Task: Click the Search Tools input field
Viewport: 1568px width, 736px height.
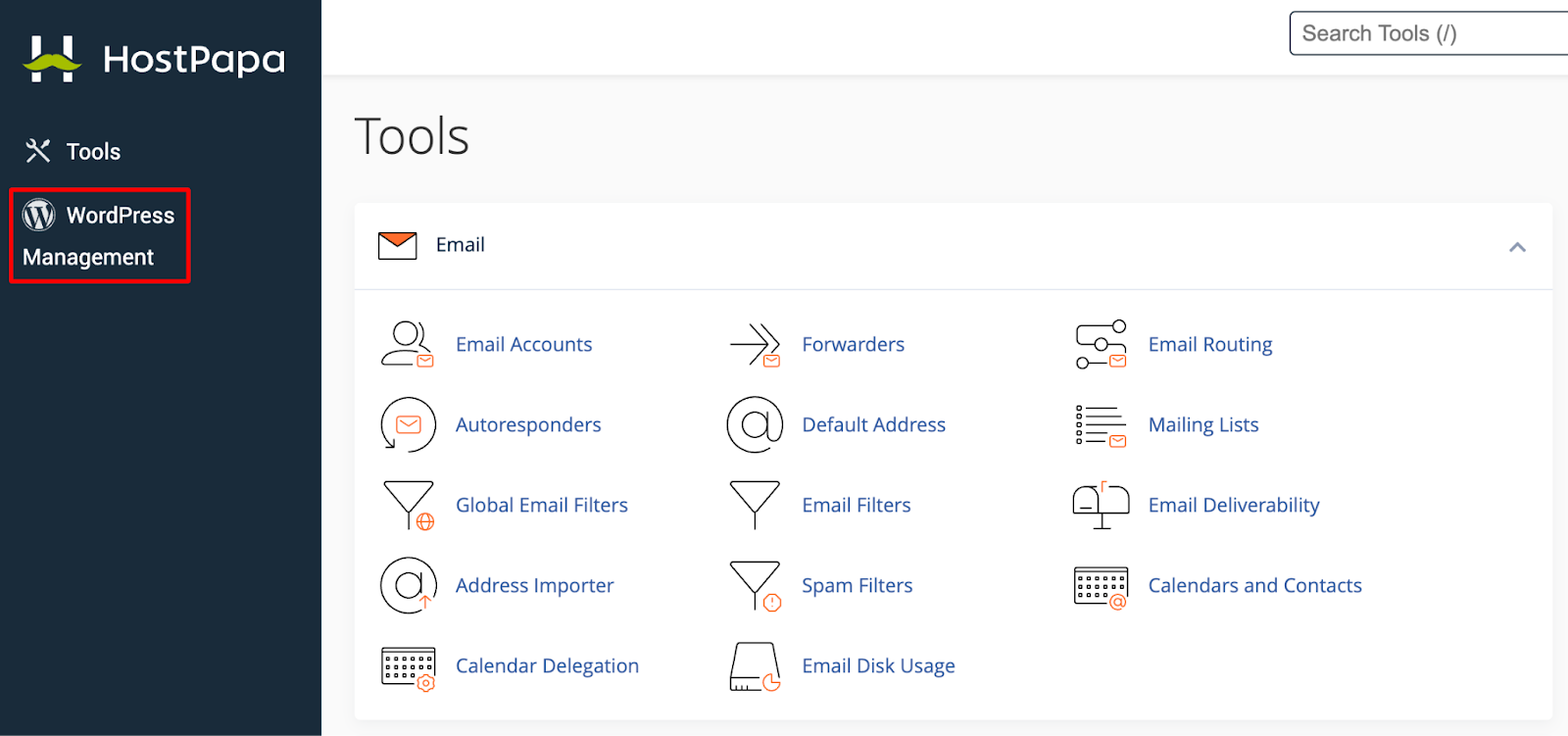Action: [1429, 33]
